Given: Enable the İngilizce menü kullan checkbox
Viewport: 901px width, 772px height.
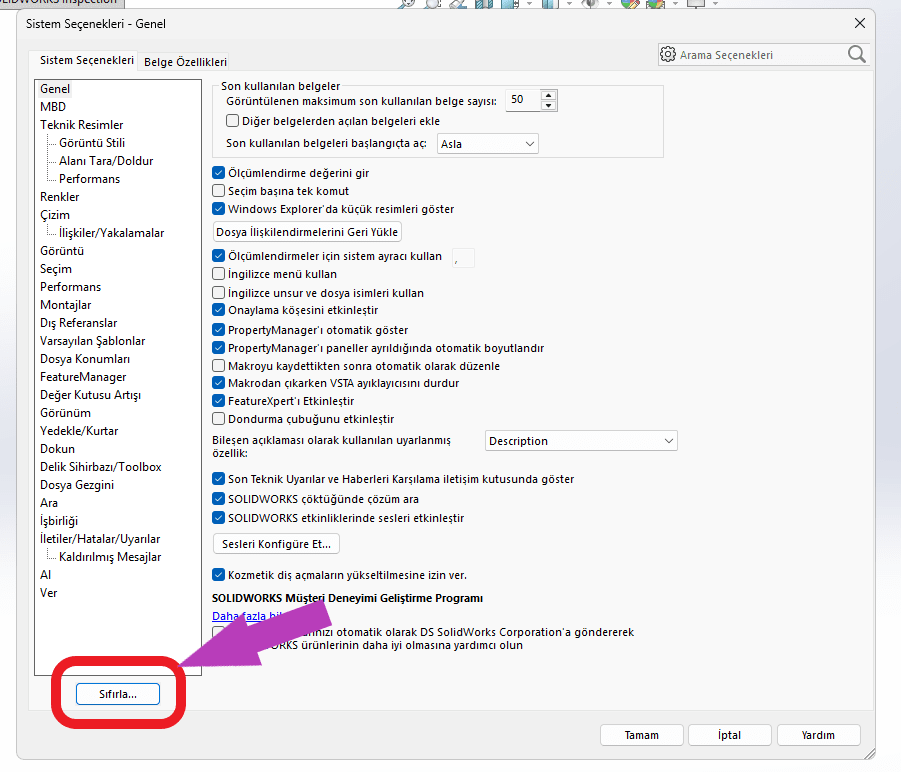Looking at the screenshot, I should coord(218,274).
